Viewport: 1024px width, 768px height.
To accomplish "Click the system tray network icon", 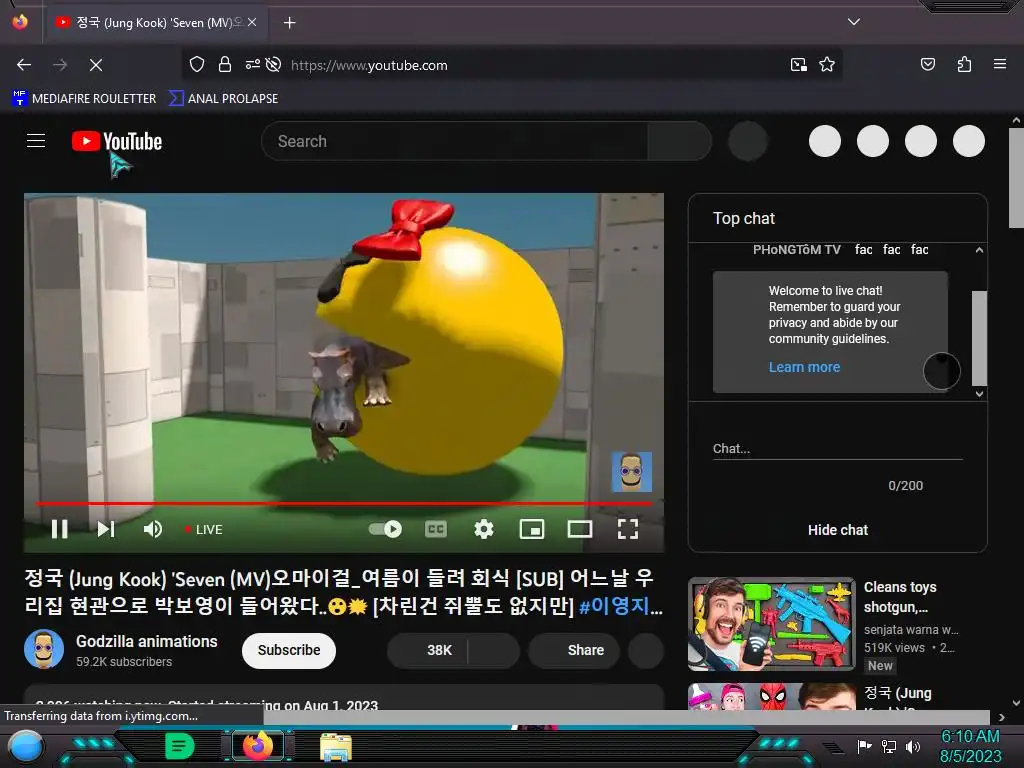I will pos(889,746).
